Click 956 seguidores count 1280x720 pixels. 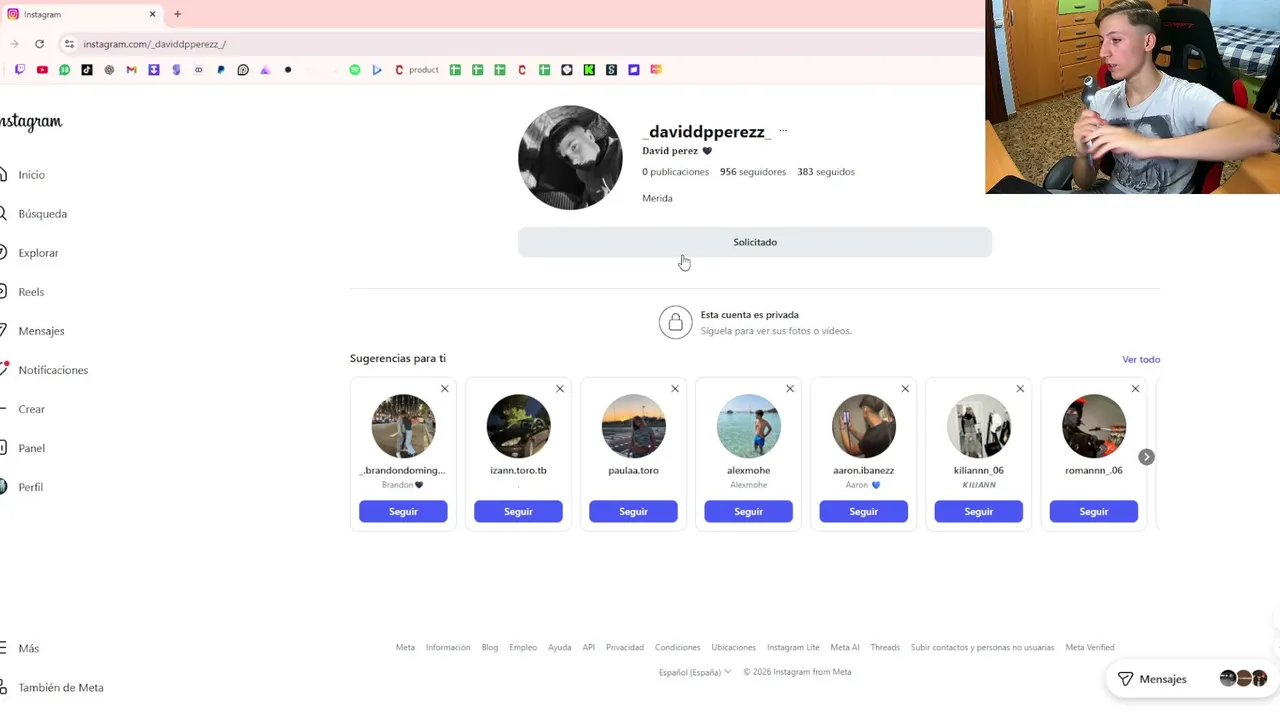753,172
